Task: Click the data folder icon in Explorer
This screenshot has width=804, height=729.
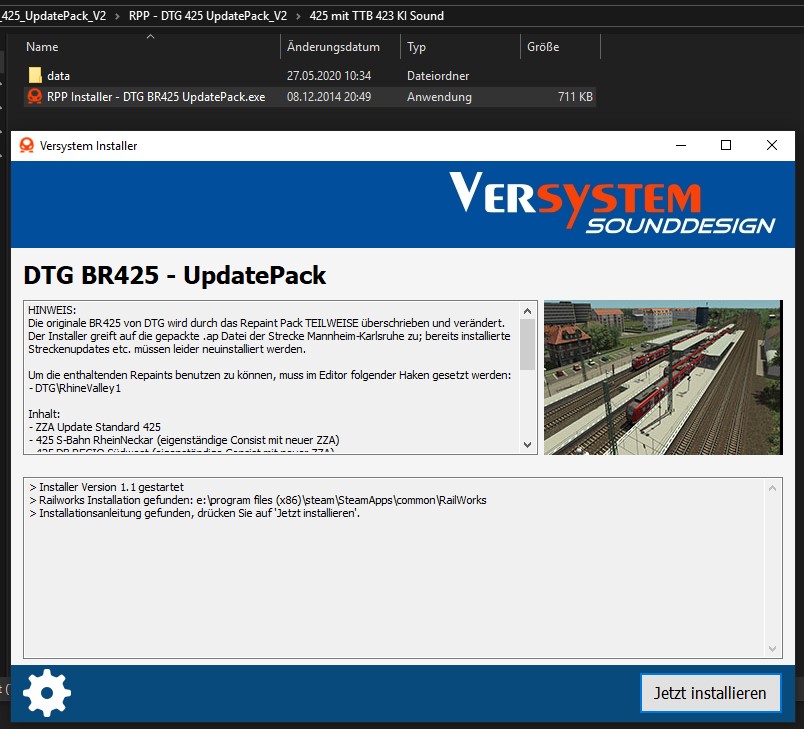Action: (x=35, y=75)
